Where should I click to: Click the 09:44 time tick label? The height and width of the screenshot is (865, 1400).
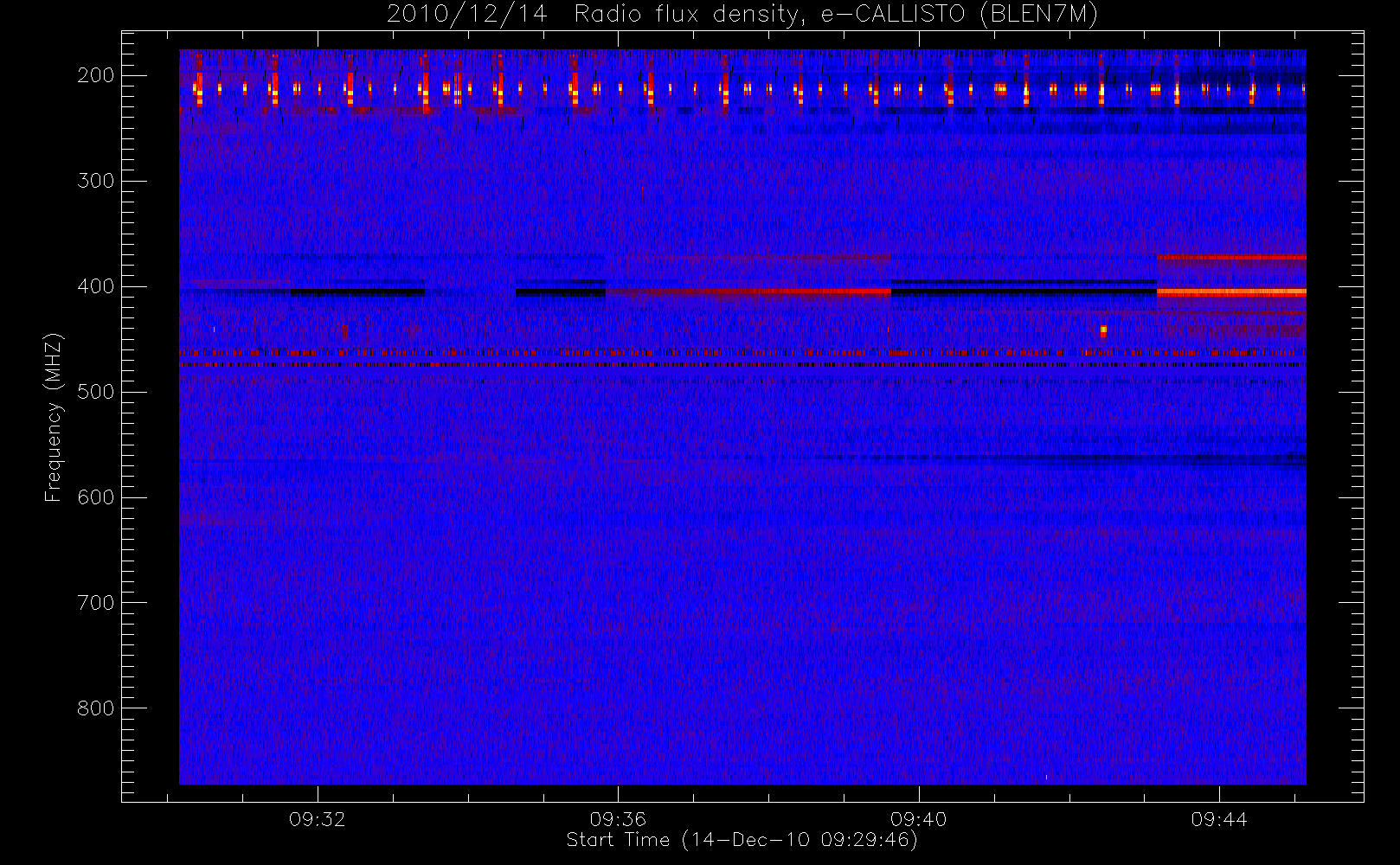[1219, 819]
